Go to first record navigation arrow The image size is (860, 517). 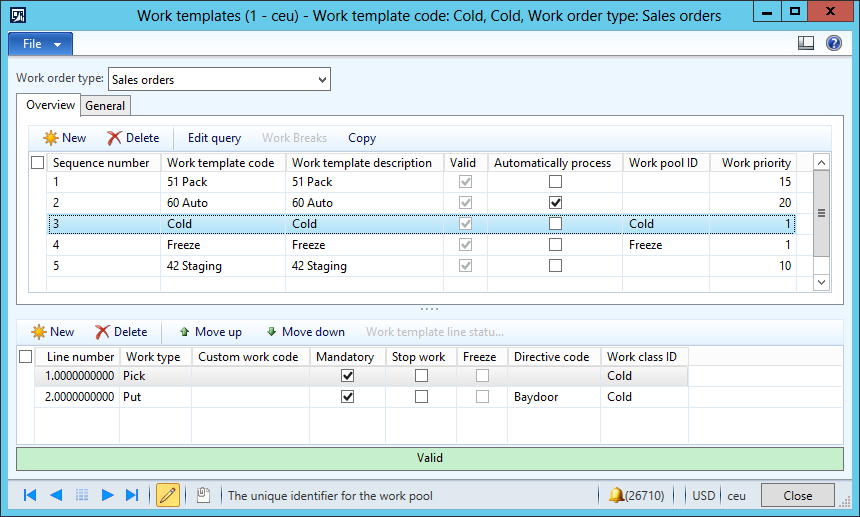(x=30, y=495)
